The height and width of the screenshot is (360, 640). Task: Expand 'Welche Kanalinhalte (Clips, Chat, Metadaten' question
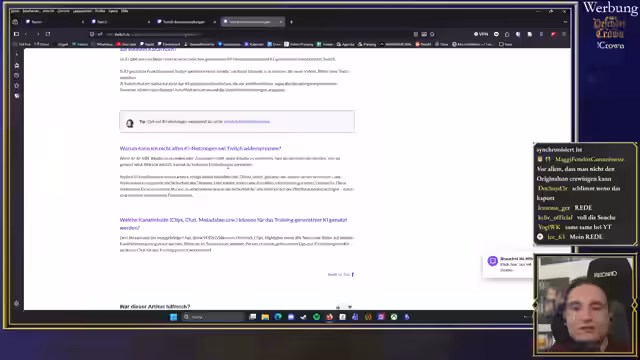(x=233, y=224)
